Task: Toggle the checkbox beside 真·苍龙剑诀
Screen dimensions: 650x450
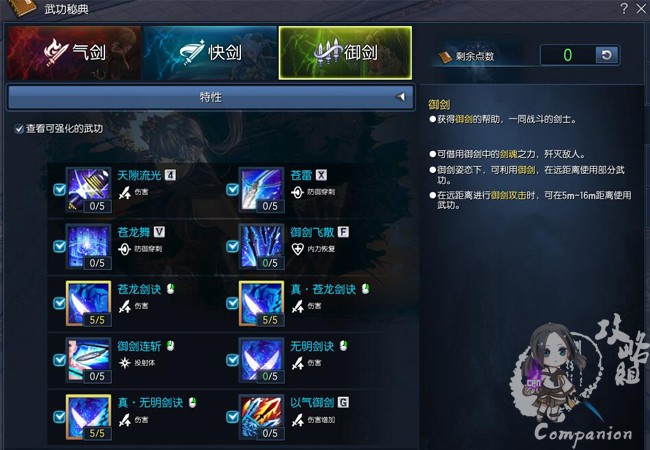Action: pos(232,303)
